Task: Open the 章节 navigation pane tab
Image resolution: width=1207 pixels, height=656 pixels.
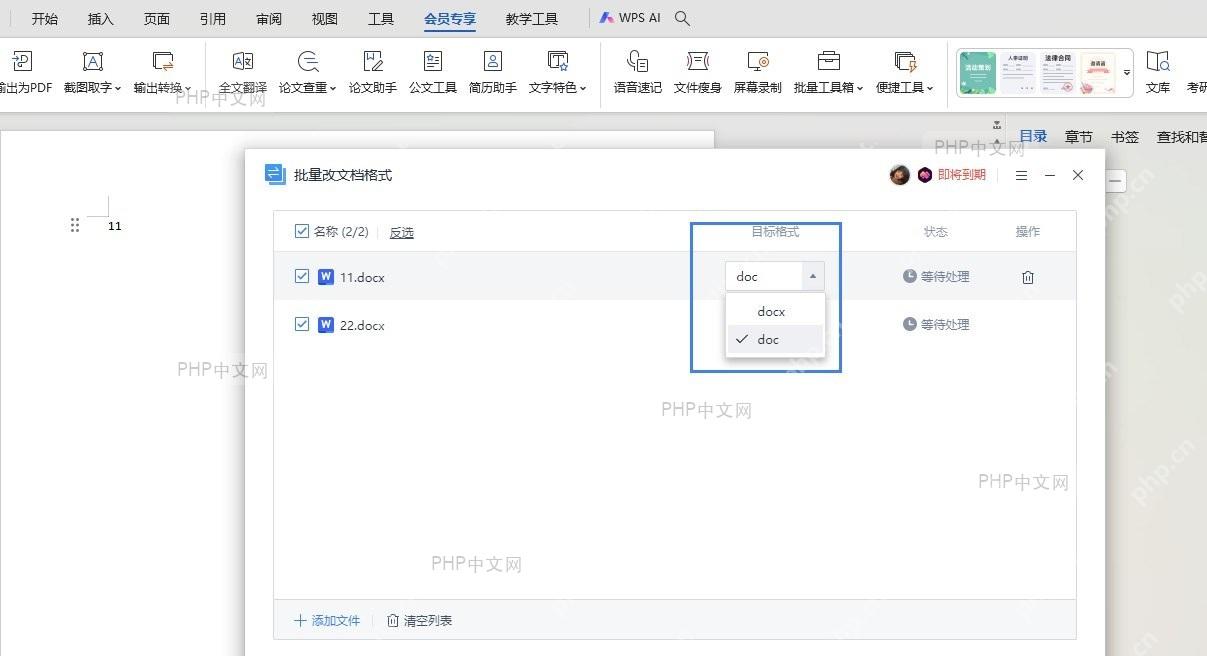Action: click(1079, 136)
